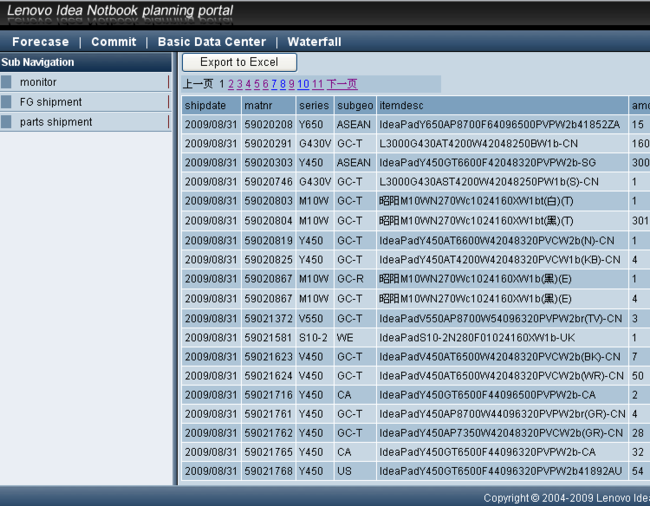Select matnr cell 59020291
Screen dimensions: 650x506
pyautogui.click(x=269, y=143)
